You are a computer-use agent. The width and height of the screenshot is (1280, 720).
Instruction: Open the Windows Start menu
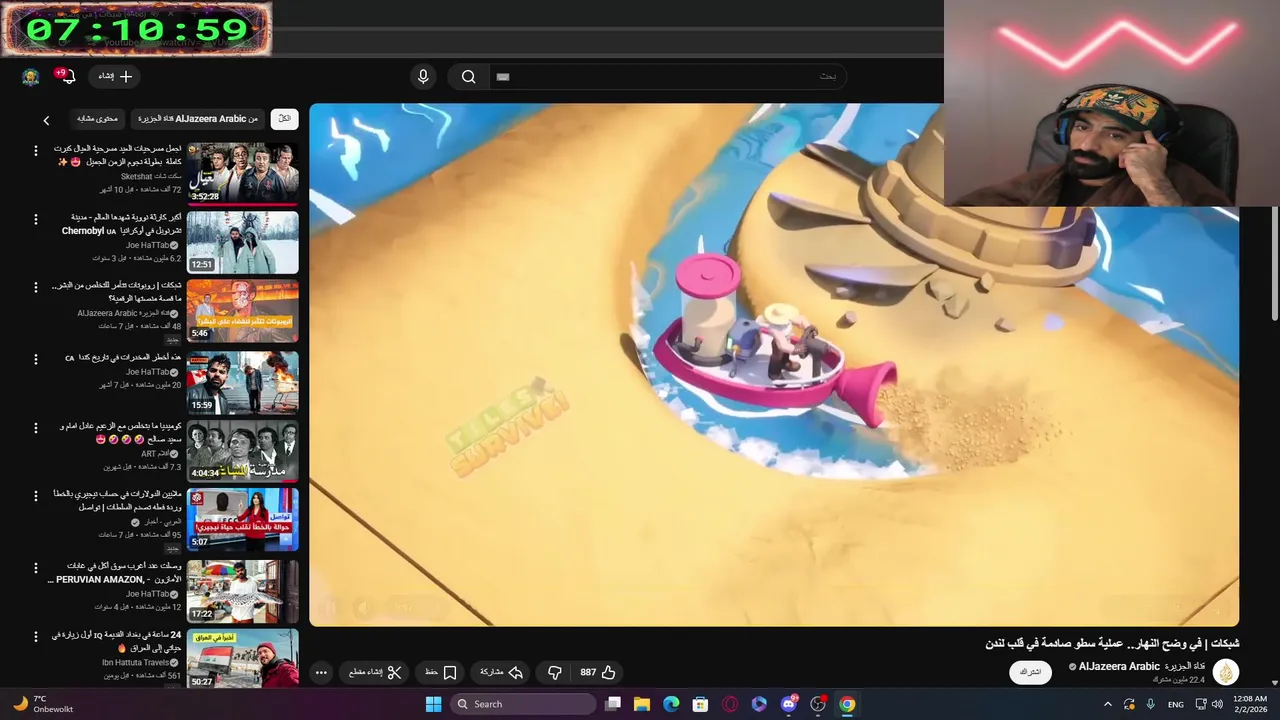tap(433, 704)
